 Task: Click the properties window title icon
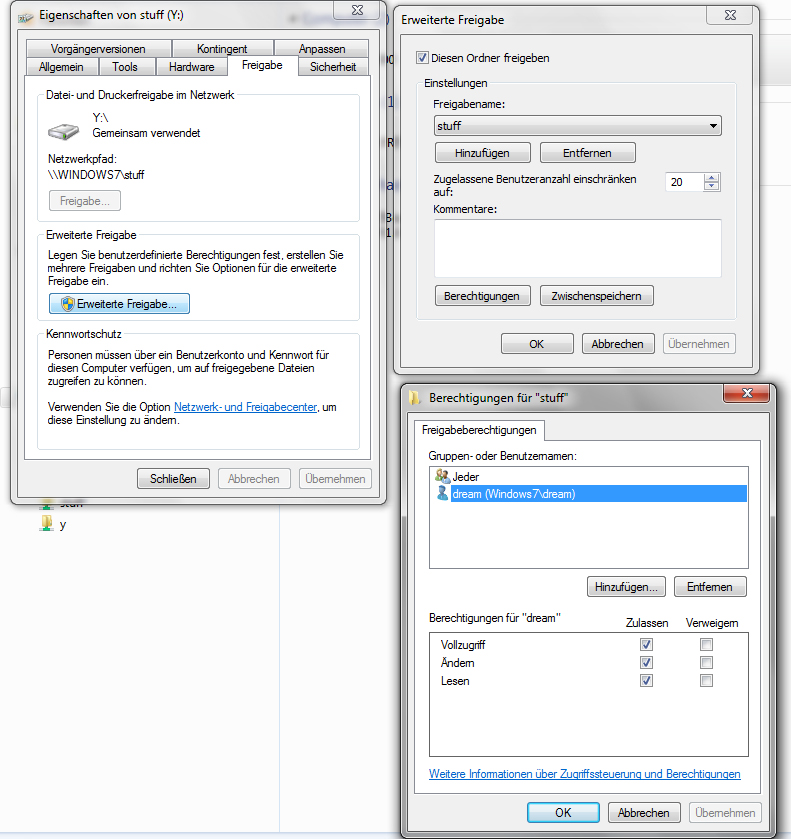coord(25,18)
